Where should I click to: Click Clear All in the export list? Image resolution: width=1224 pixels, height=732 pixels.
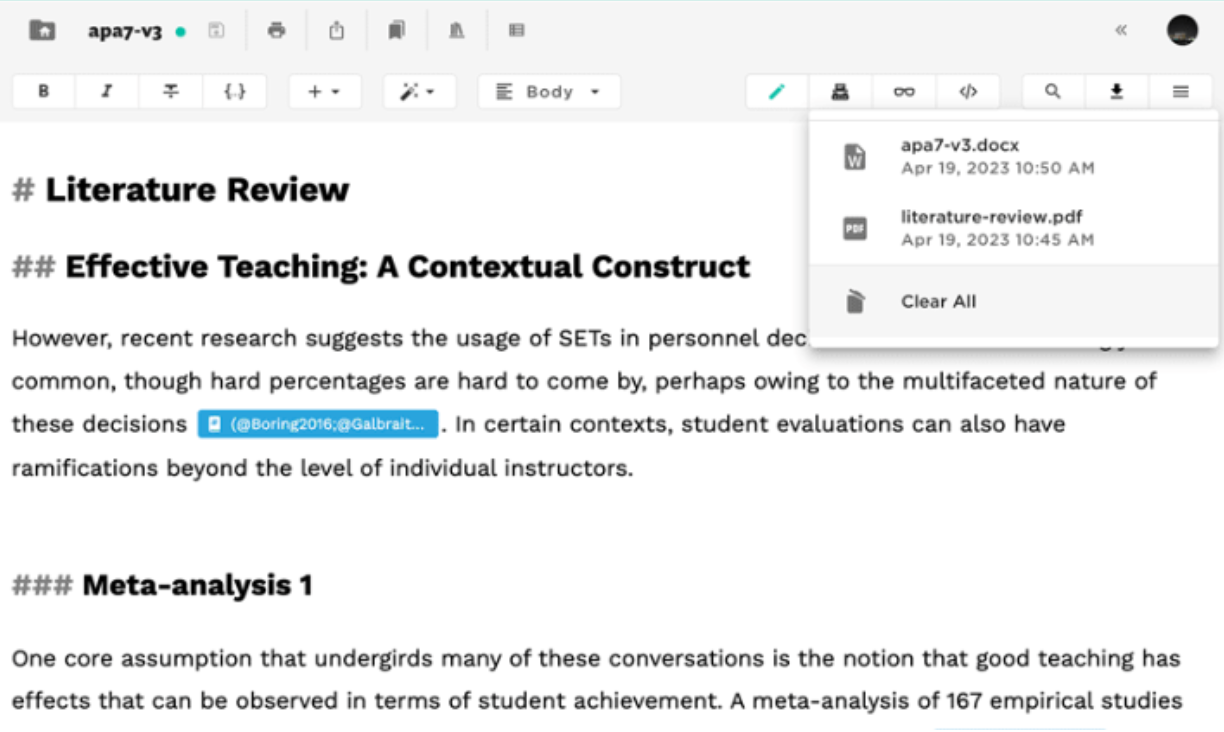click(x=938, y=301)
